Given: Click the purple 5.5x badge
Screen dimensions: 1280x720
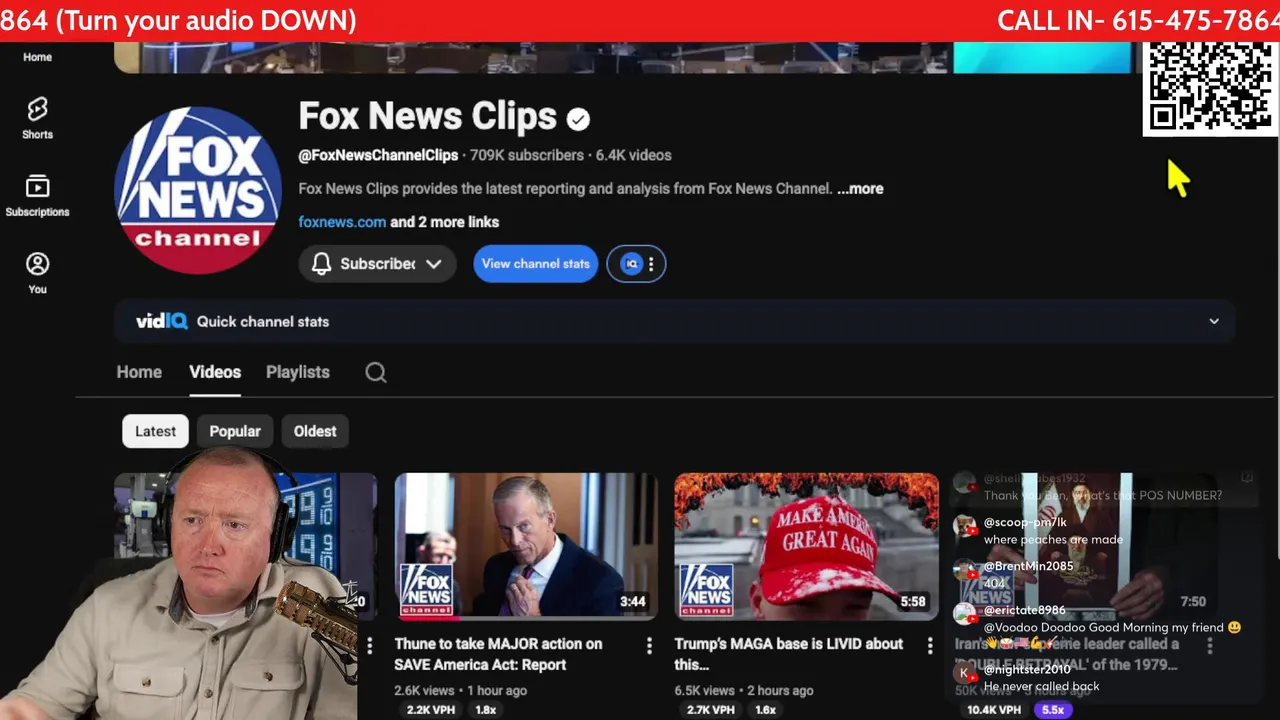Looking at the screenshot, I should pyautogui.click(x=1052, y=710).
